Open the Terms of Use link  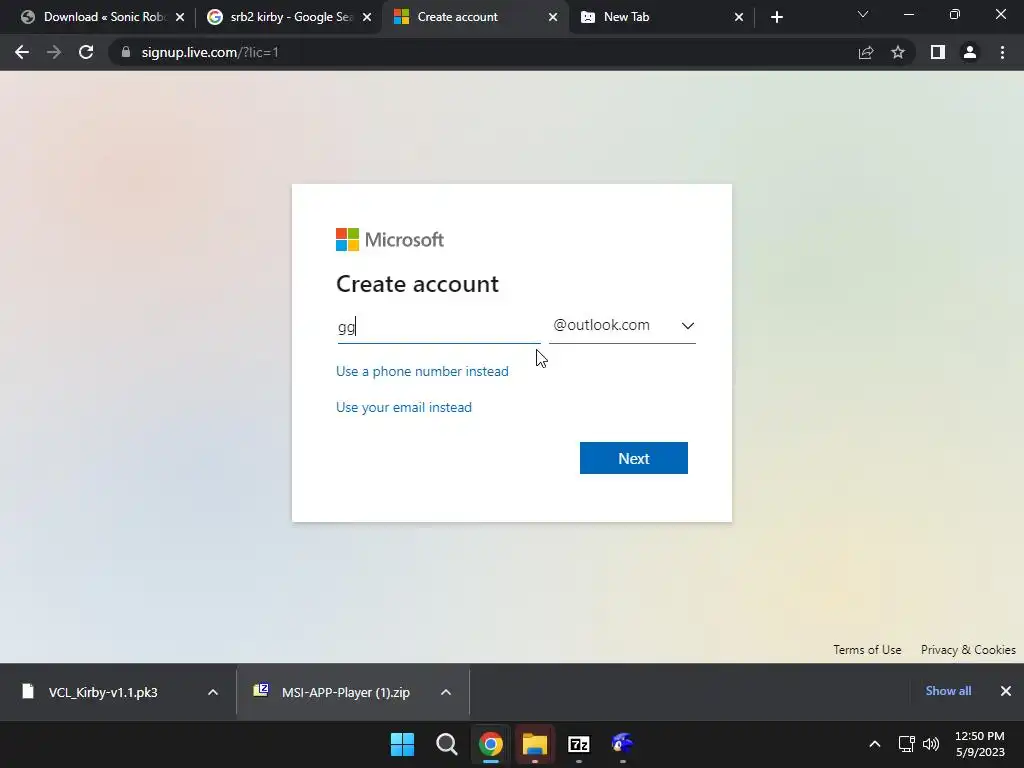point(867,650)
